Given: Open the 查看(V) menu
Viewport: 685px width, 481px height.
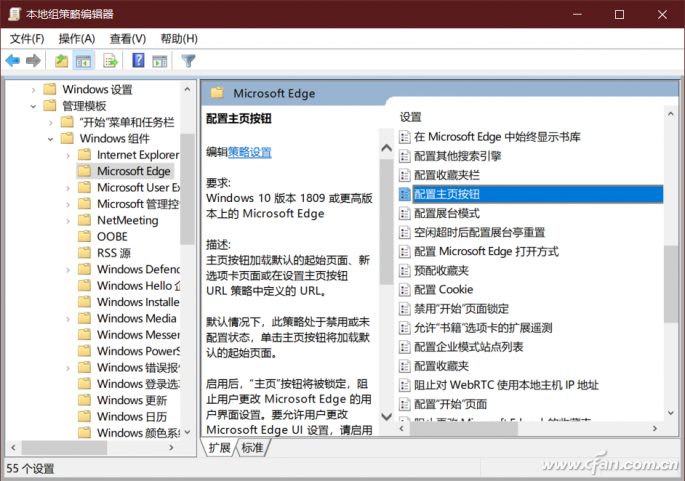Looking at the screenshot, I should (128, 39).
